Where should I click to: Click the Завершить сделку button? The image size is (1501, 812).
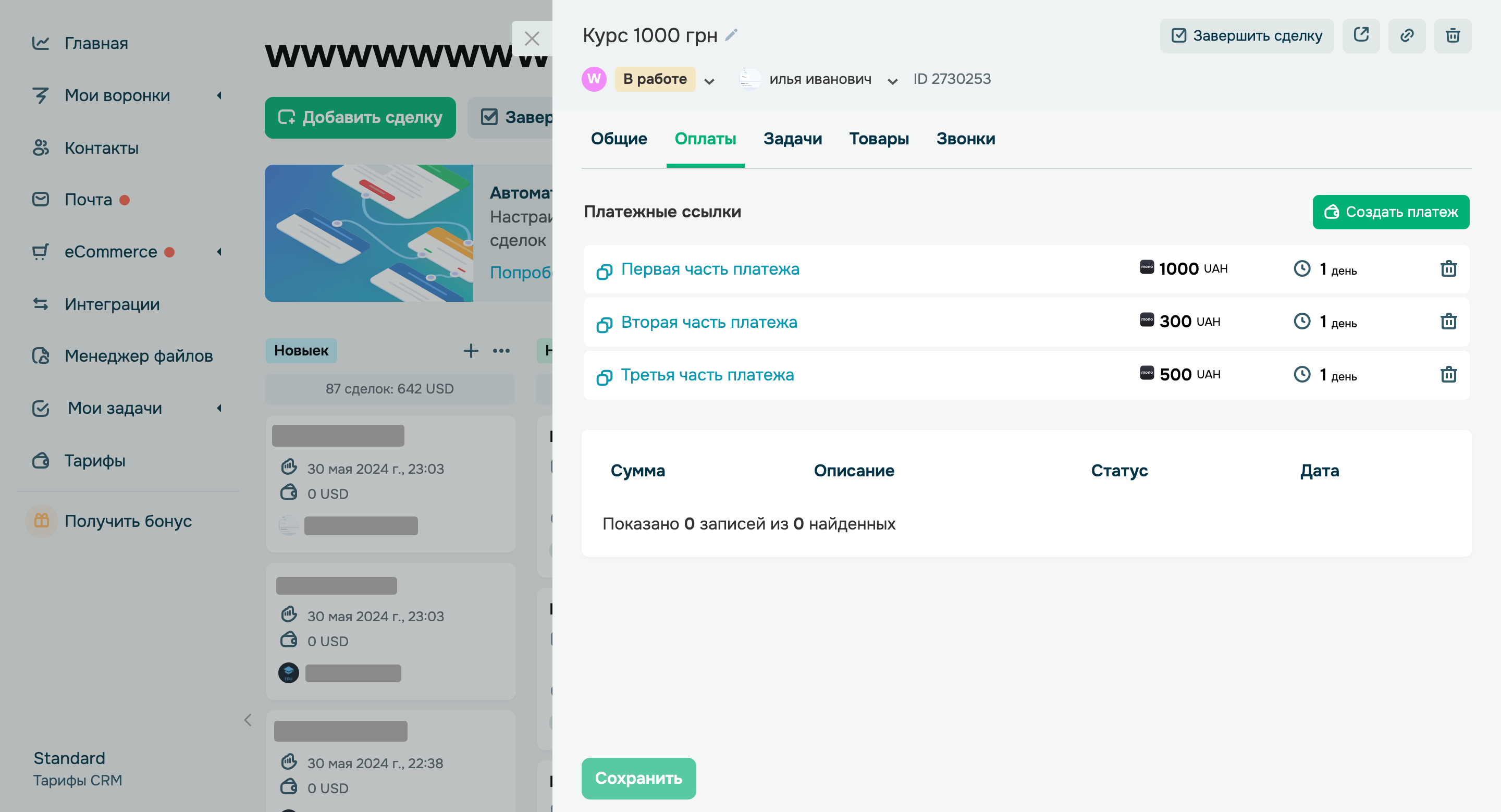[x=1247, y=35]
